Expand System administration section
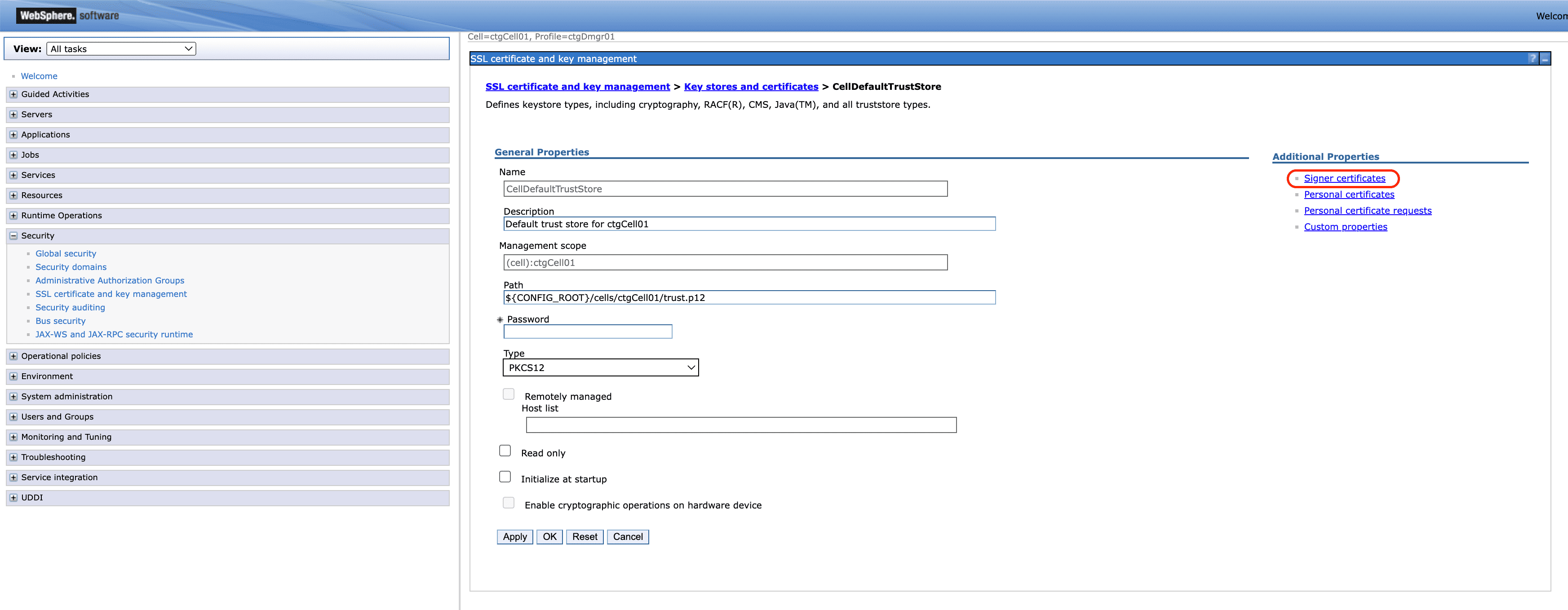The width and height of the screenshot is (1568, 610). [13, 396]
